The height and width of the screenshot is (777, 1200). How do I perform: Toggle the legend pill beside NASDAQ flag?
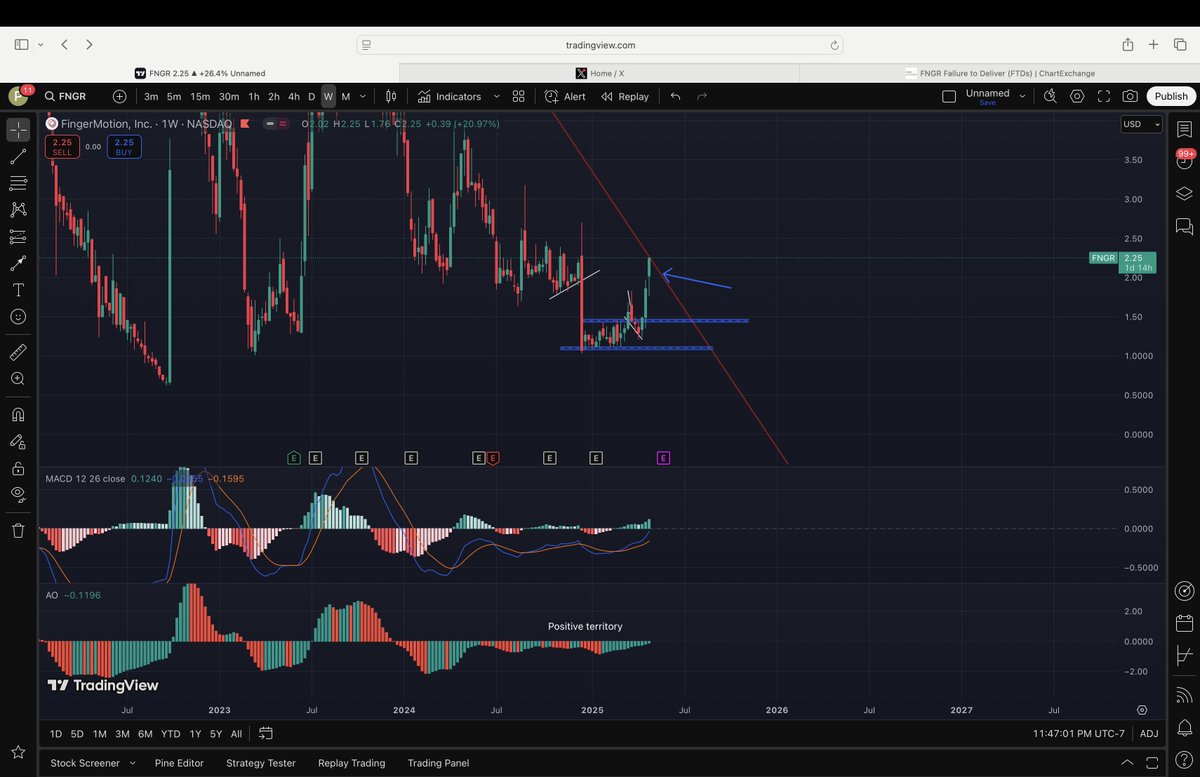point(276,124)
